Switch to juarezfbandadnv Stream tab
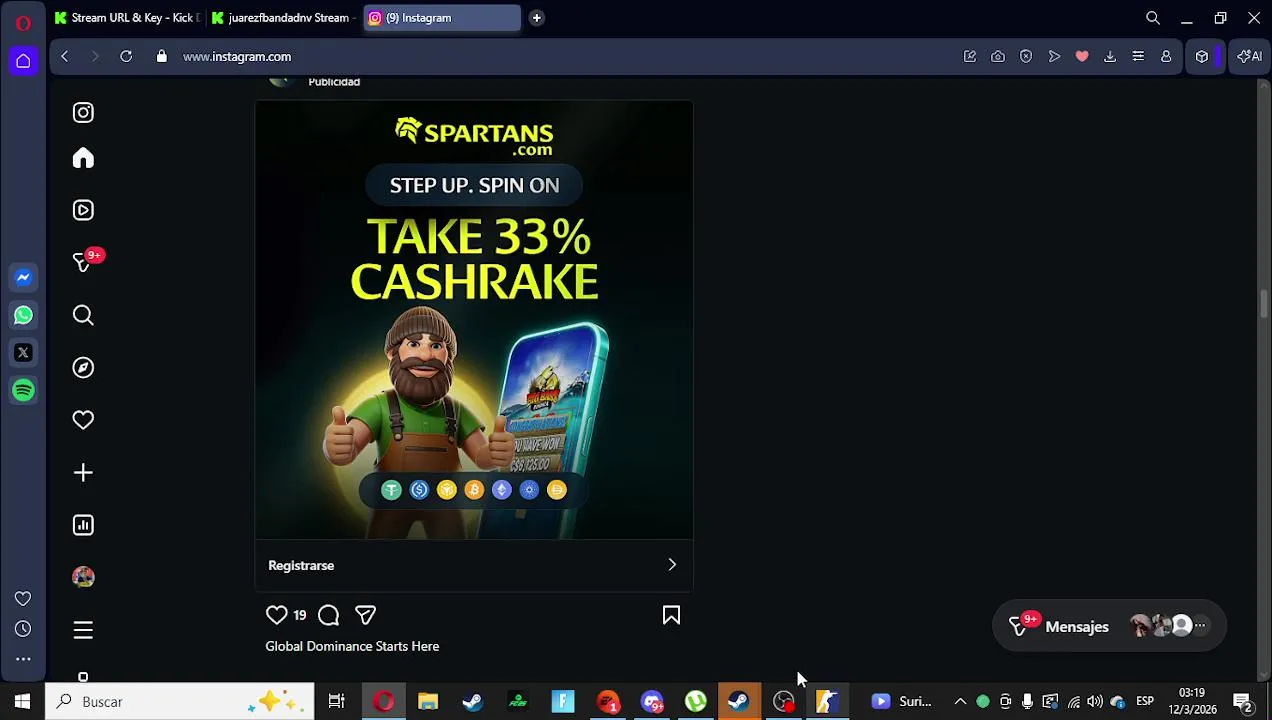The image size is (1272, 720). point(283,17)
